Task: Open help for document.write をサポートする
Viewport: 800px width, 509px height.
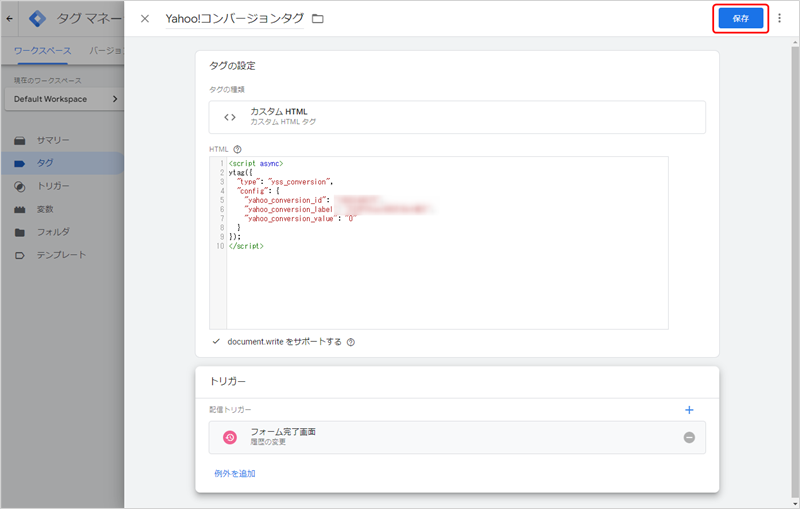Action: pyautogui.click(x=351, y=342)
